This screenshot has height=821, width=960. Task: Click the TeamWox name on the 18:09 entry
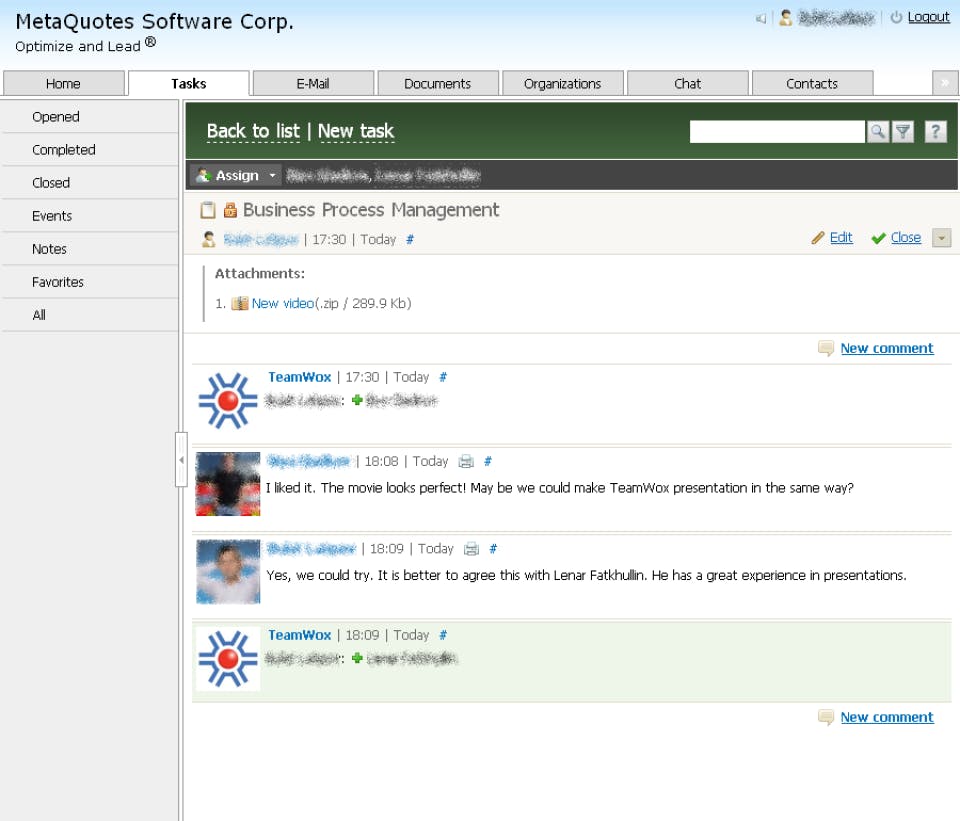click(x=300, y=635)
